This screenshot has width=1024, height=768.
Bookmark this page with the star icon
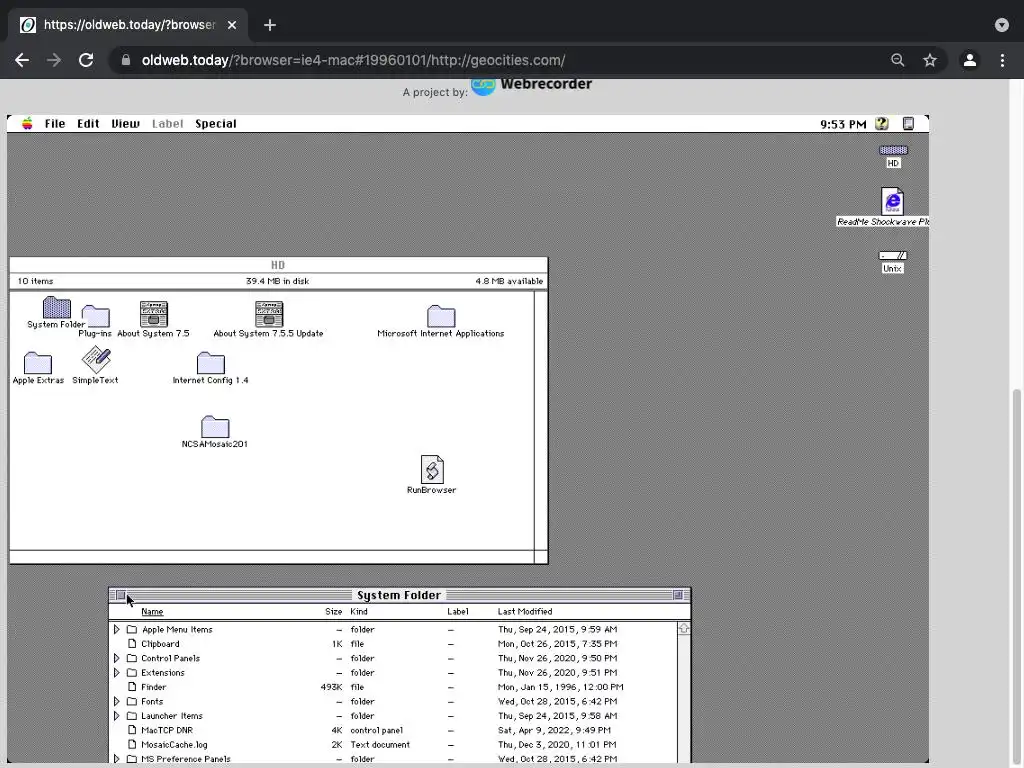tap(930, 60)
